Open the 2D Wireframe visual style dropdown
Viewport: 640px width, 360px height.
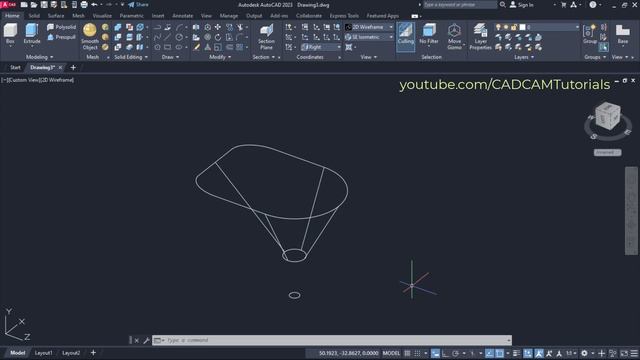(369, 27)
